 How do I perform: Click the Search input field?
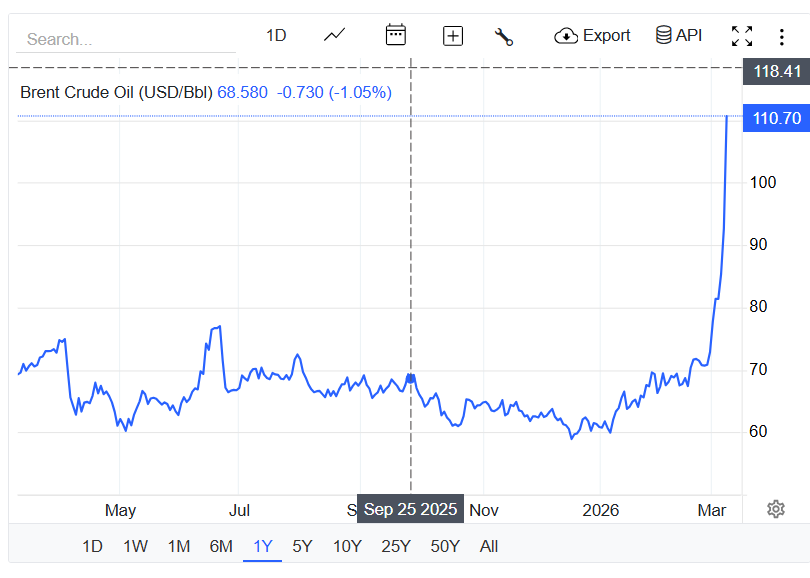pos(125,39)
